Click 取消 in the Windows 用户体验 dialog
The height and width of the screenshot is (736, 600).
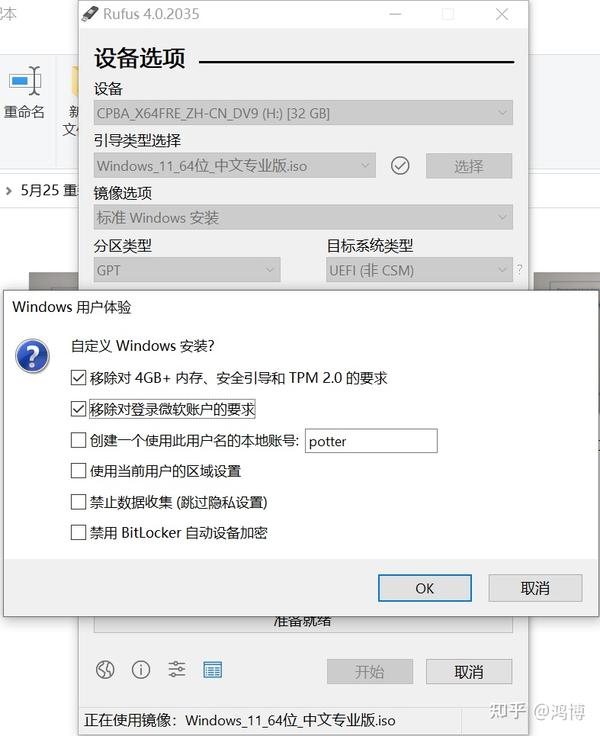(535, 588)
